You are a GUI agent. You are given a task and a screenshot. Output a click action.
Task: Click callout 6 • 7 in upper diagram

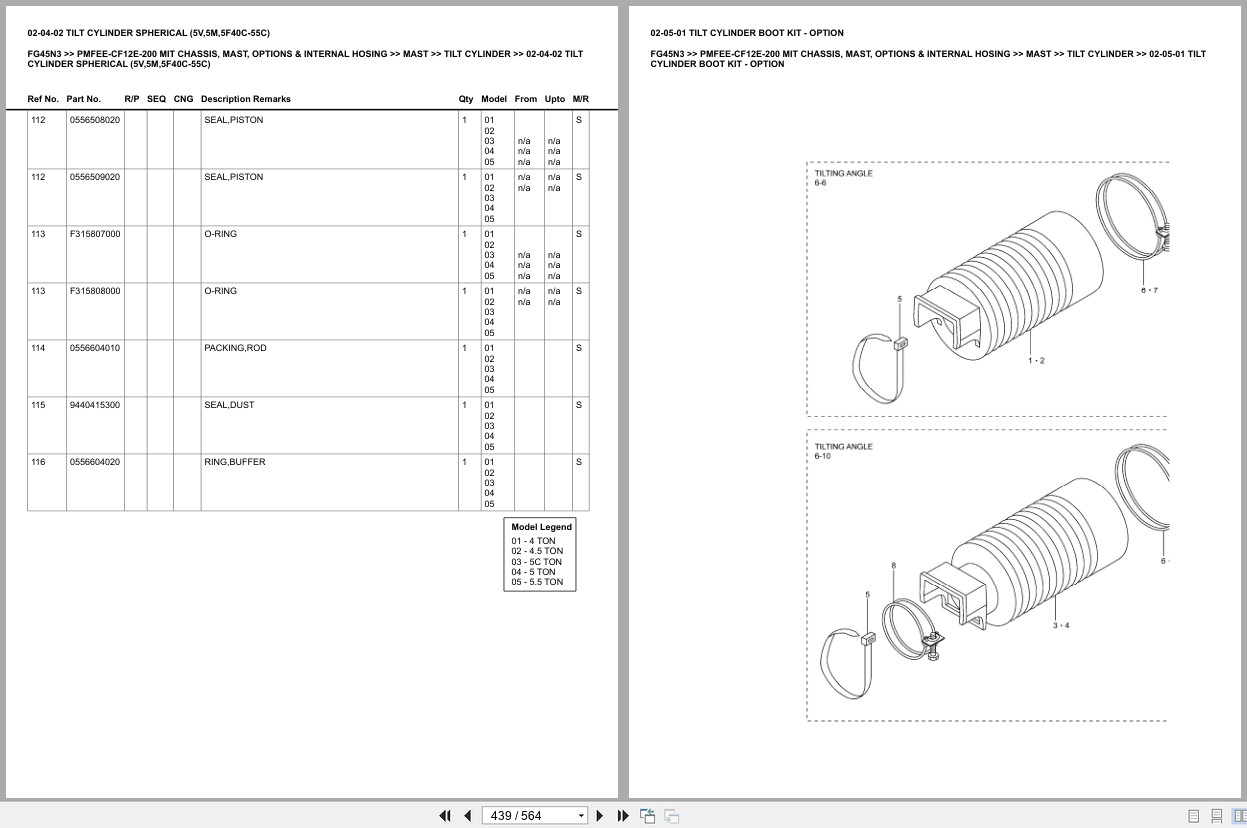(x=1149, y=290)
